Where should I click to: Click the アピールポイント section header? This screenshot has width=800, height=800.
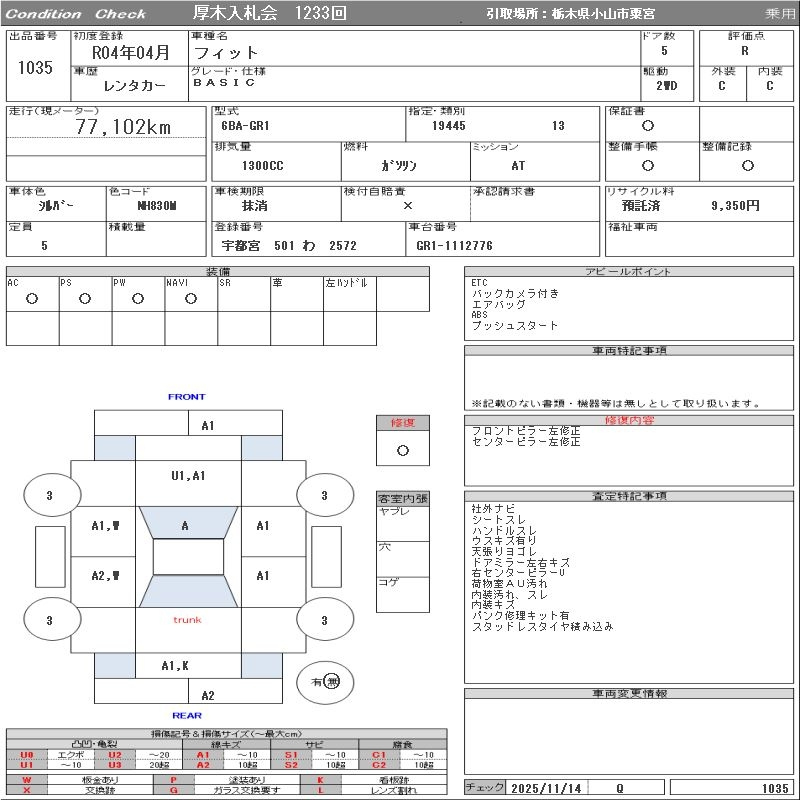[x=627, y=272]
